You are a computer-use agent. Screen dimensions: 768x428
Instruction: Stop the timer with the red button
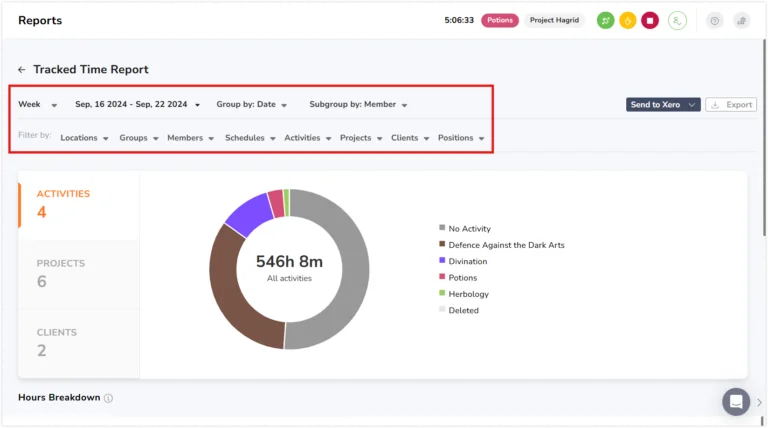click(x=650, y=21)
